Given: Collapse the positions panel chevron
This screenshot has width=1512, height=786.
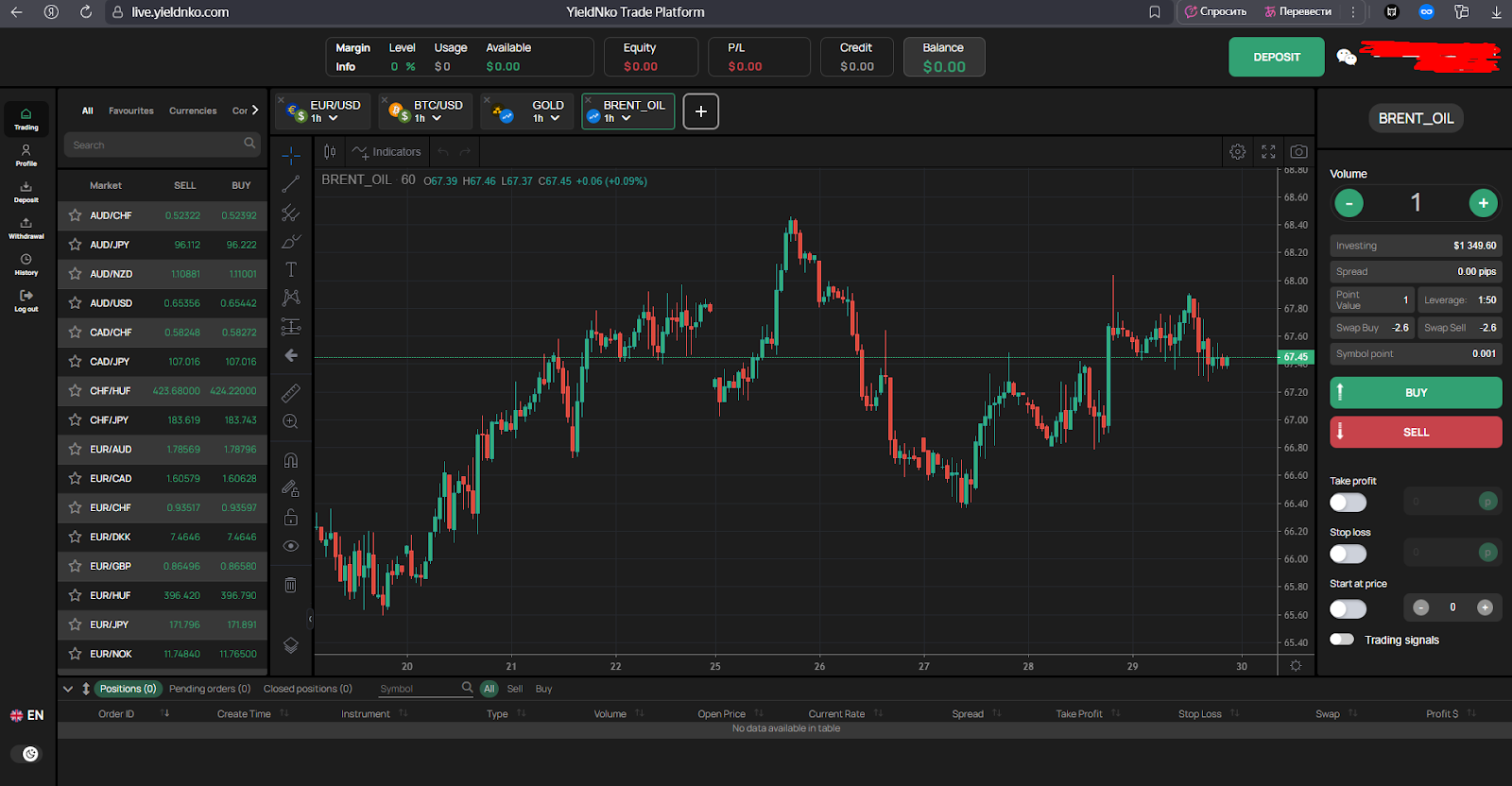Looking at the screenshot, I should tap(68, 689).
